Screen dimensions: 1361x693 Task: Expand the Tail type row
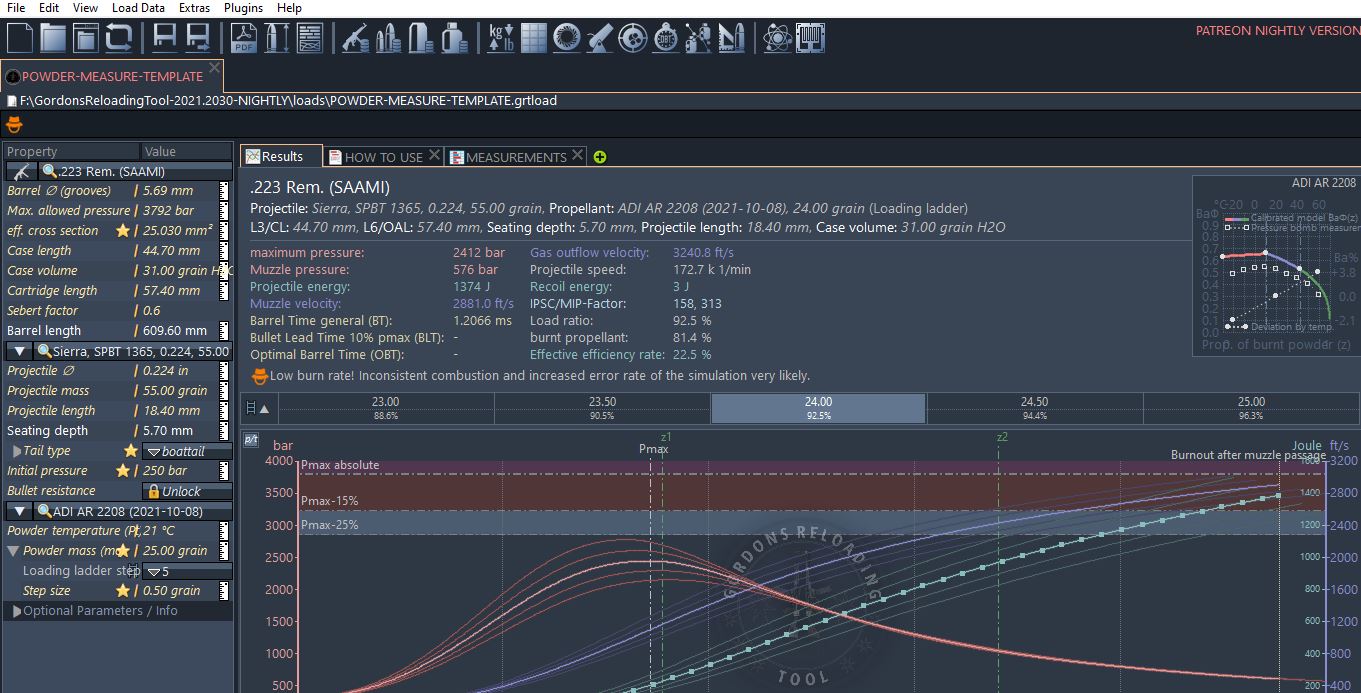(17, 451)
